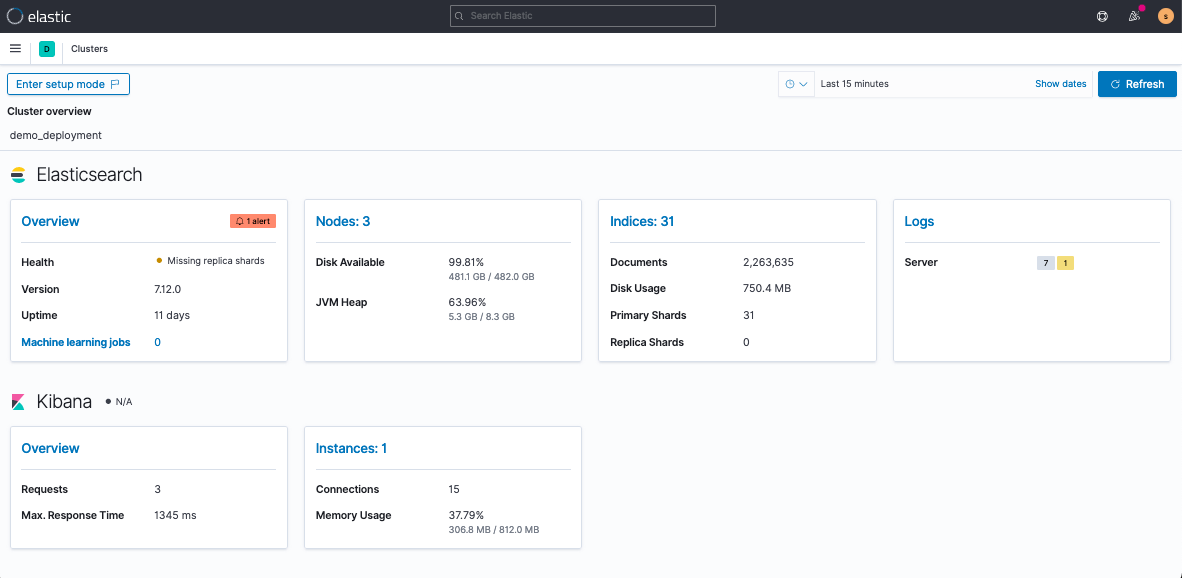Screen dimensions: 1182x578
Task: Click the Elasticsearch section heading
Action: click(89, 175)
